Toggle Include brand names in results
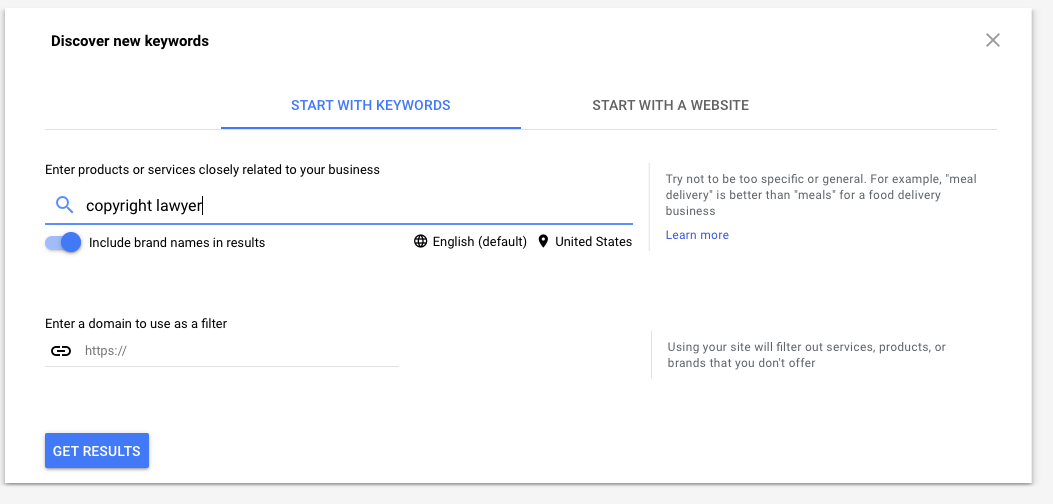The height and width of the screenshot is (504, 1053). pyautogui.click(x=63, y=243)
